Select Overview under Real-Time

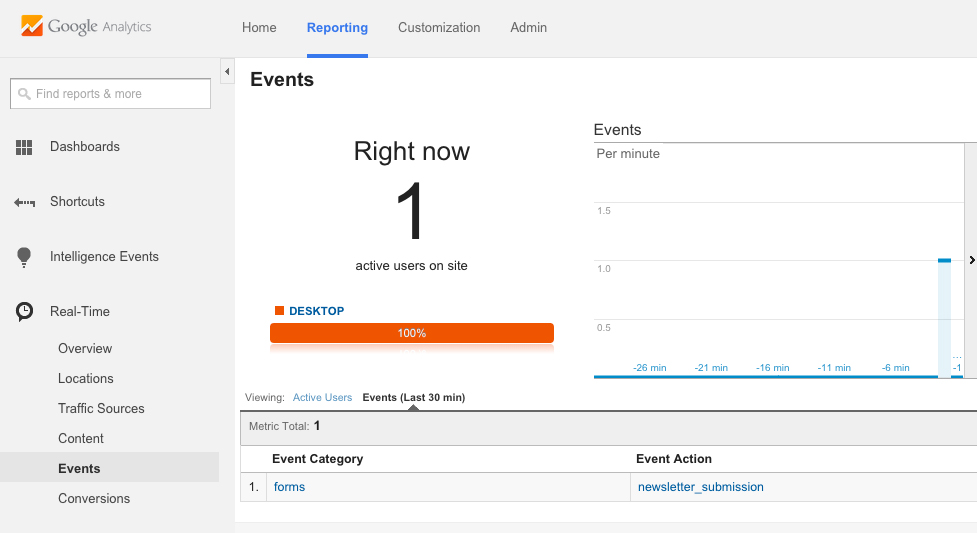pos(85,349)
